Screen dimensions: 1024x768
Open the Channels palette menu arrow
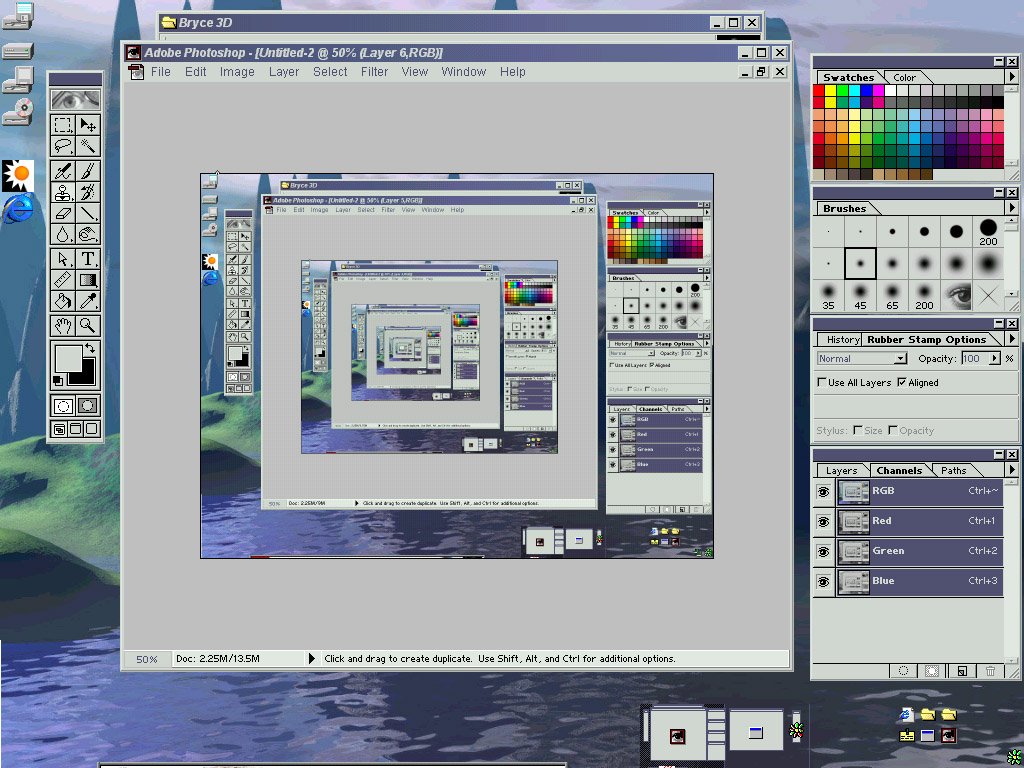click(x=1012, y=470)
